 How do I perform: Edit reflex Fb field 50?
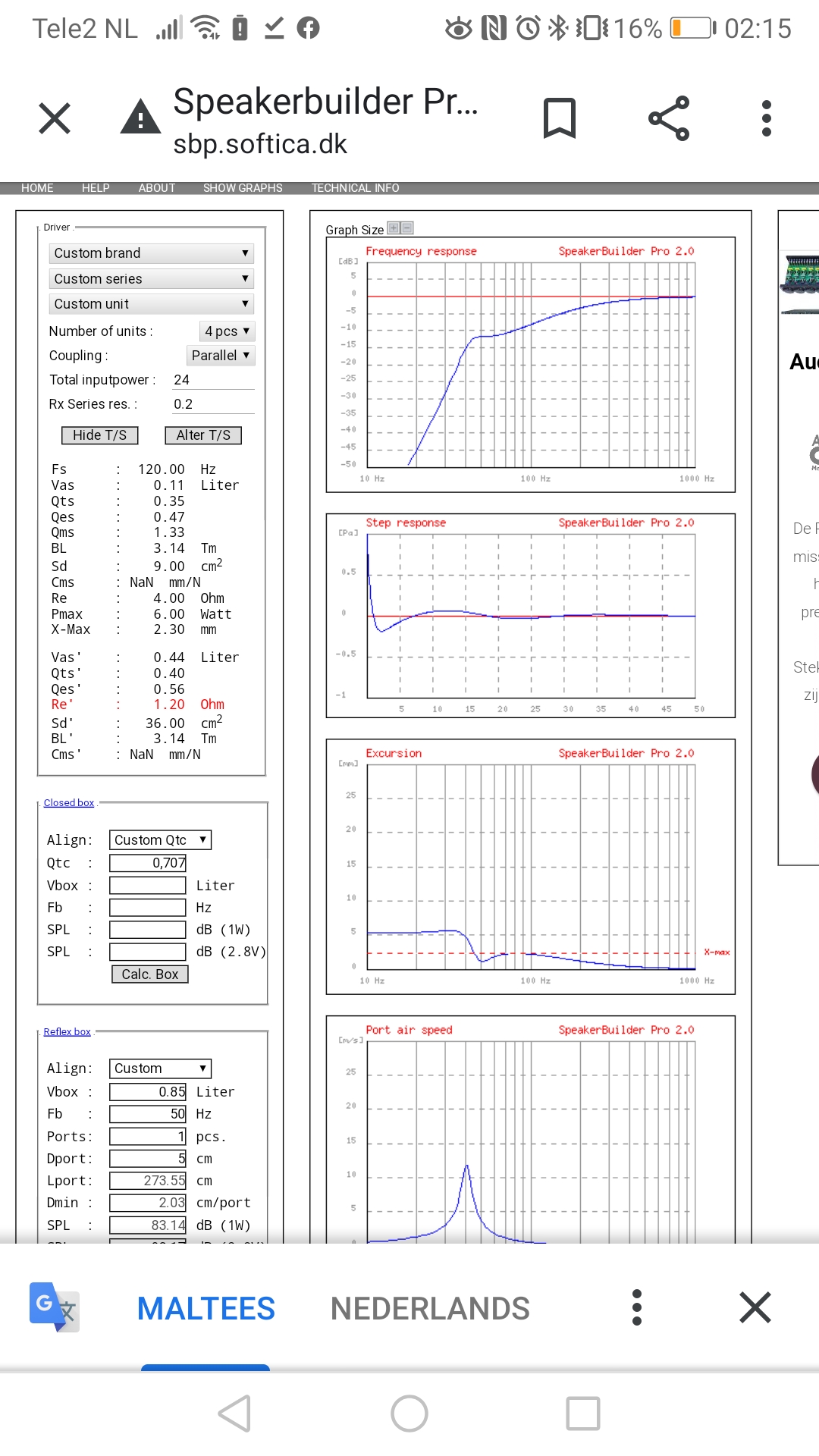pyautogui.click(x=148, y=1114)
